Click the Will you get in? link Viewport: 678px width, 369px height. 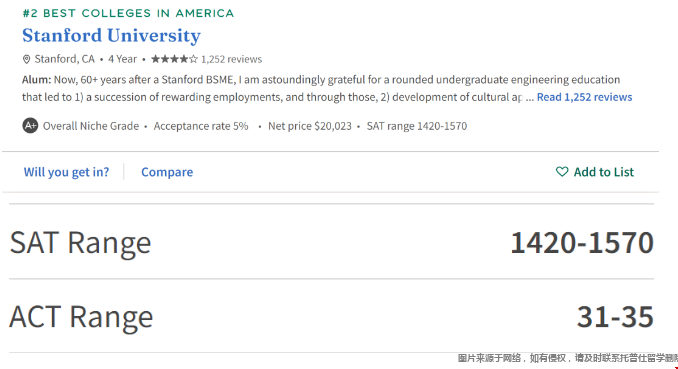[x=66, y=172]
